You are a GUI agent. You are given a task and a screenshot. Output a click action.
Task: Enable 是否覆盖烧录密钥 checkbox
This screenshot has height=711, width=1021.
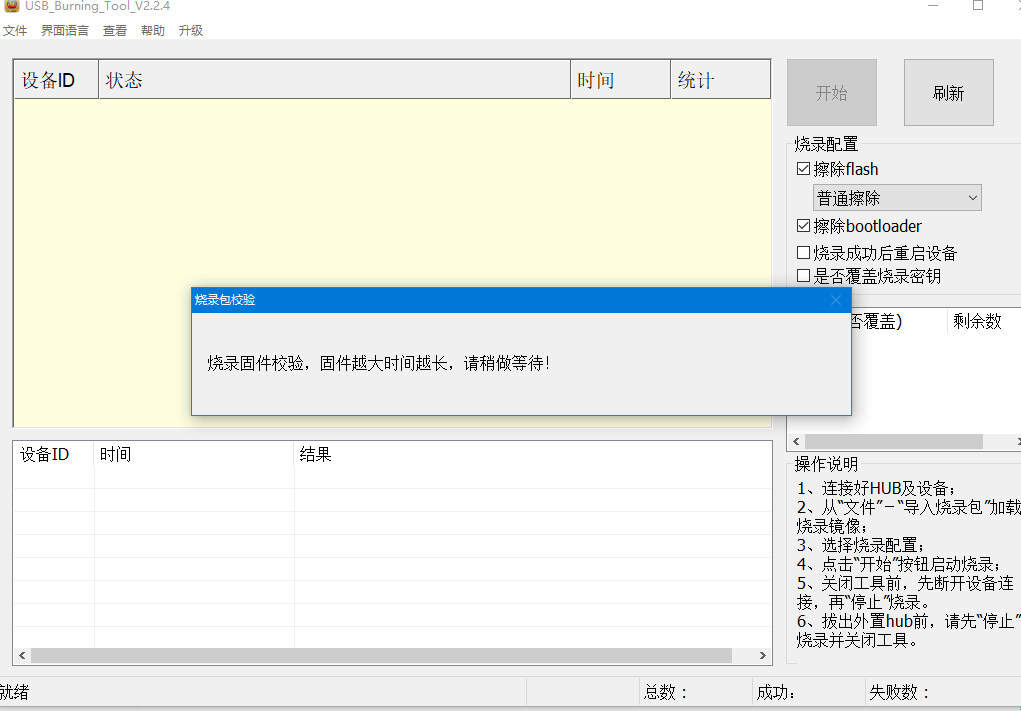(x=803, y=276)
